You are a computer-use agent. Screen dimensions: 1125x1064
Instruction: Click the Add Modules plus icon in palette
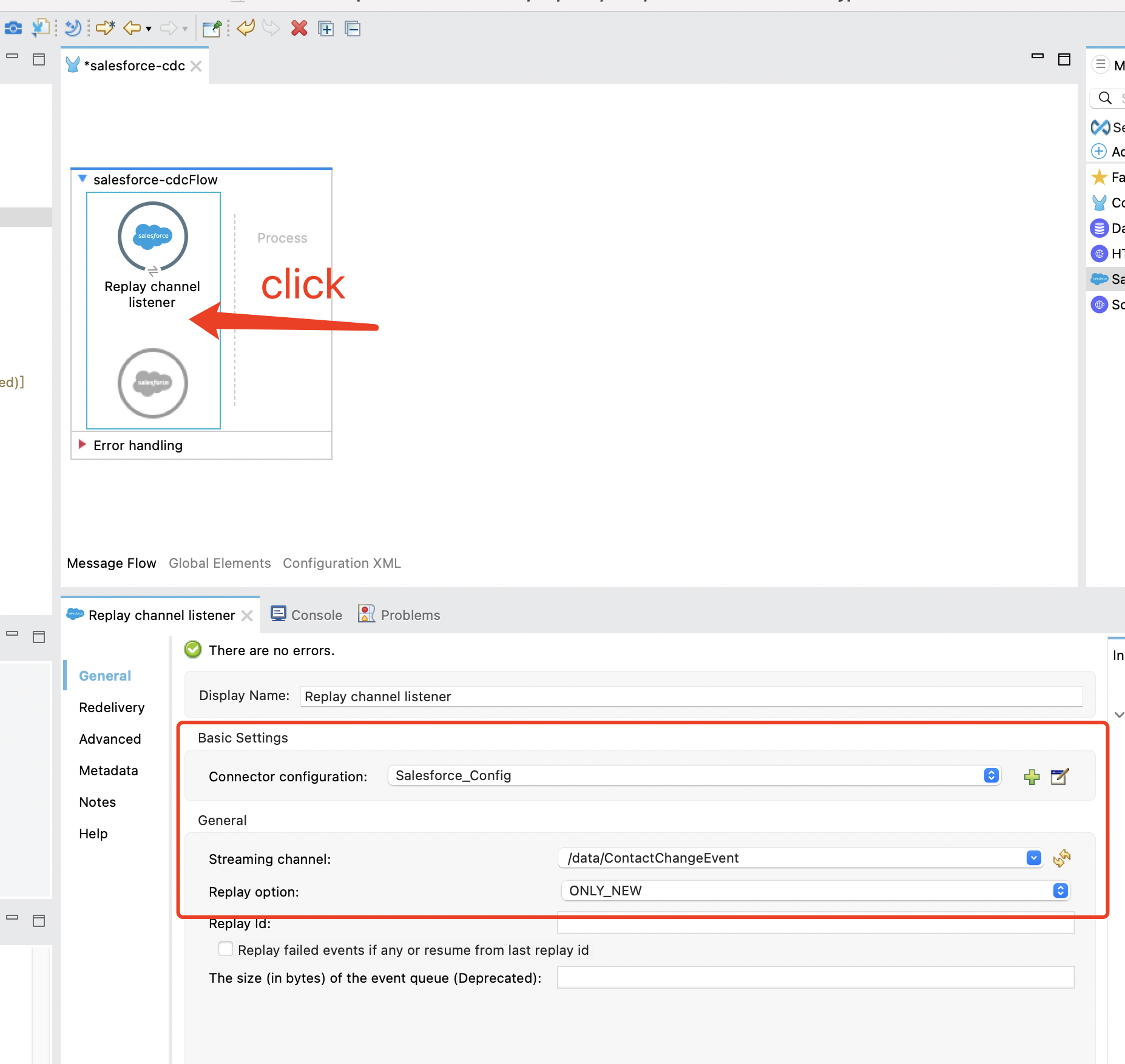pyautogui.click(x=1099, y=151)
